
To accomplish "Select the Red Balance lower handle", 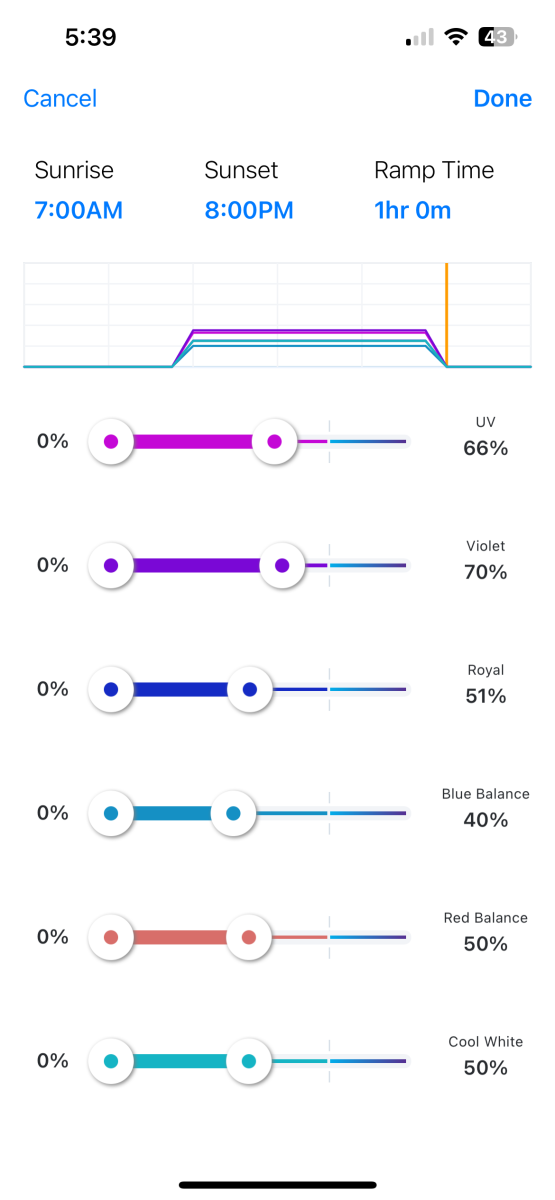I will click(x=111, y=937).
